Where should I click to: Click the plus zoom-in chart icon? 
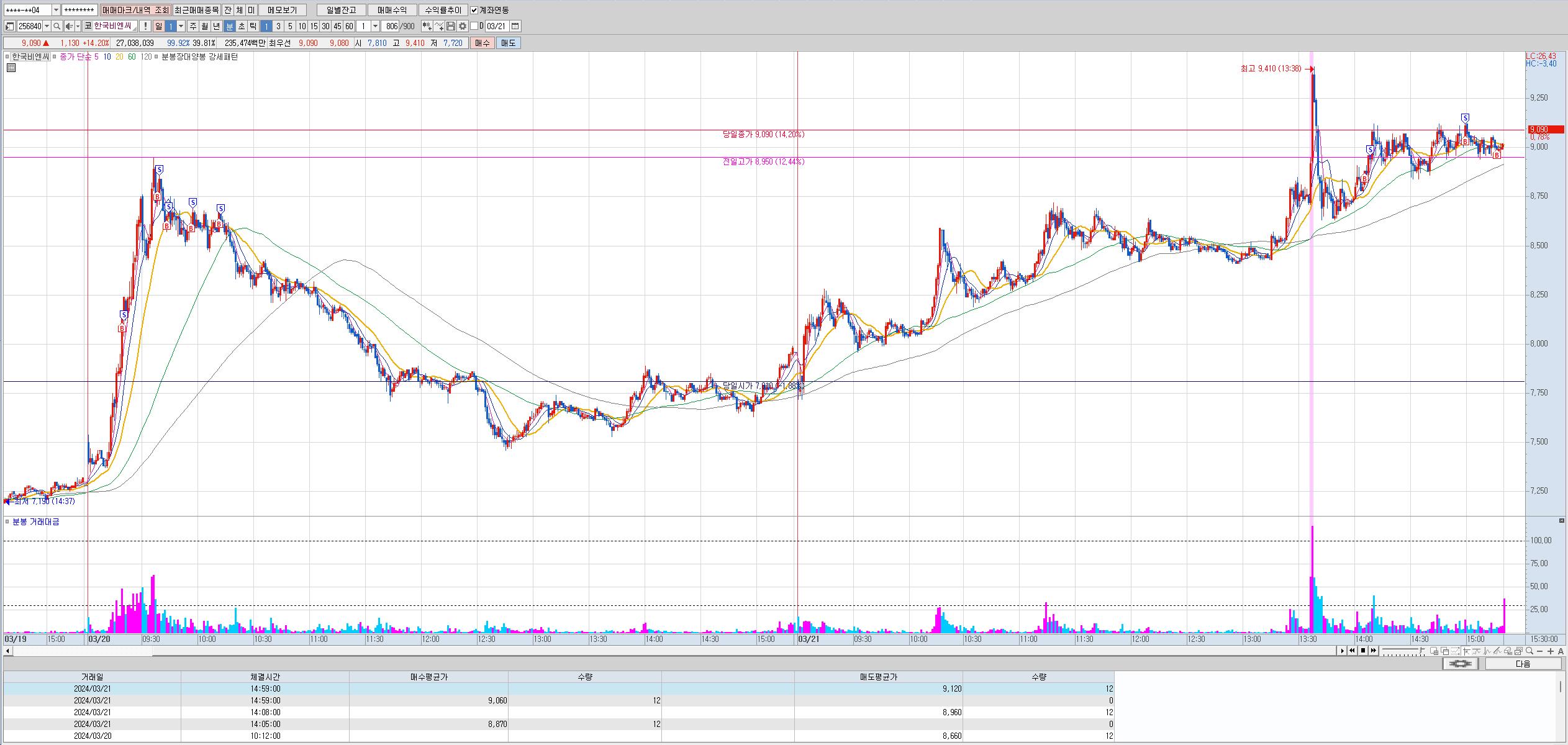[1550, 651]
